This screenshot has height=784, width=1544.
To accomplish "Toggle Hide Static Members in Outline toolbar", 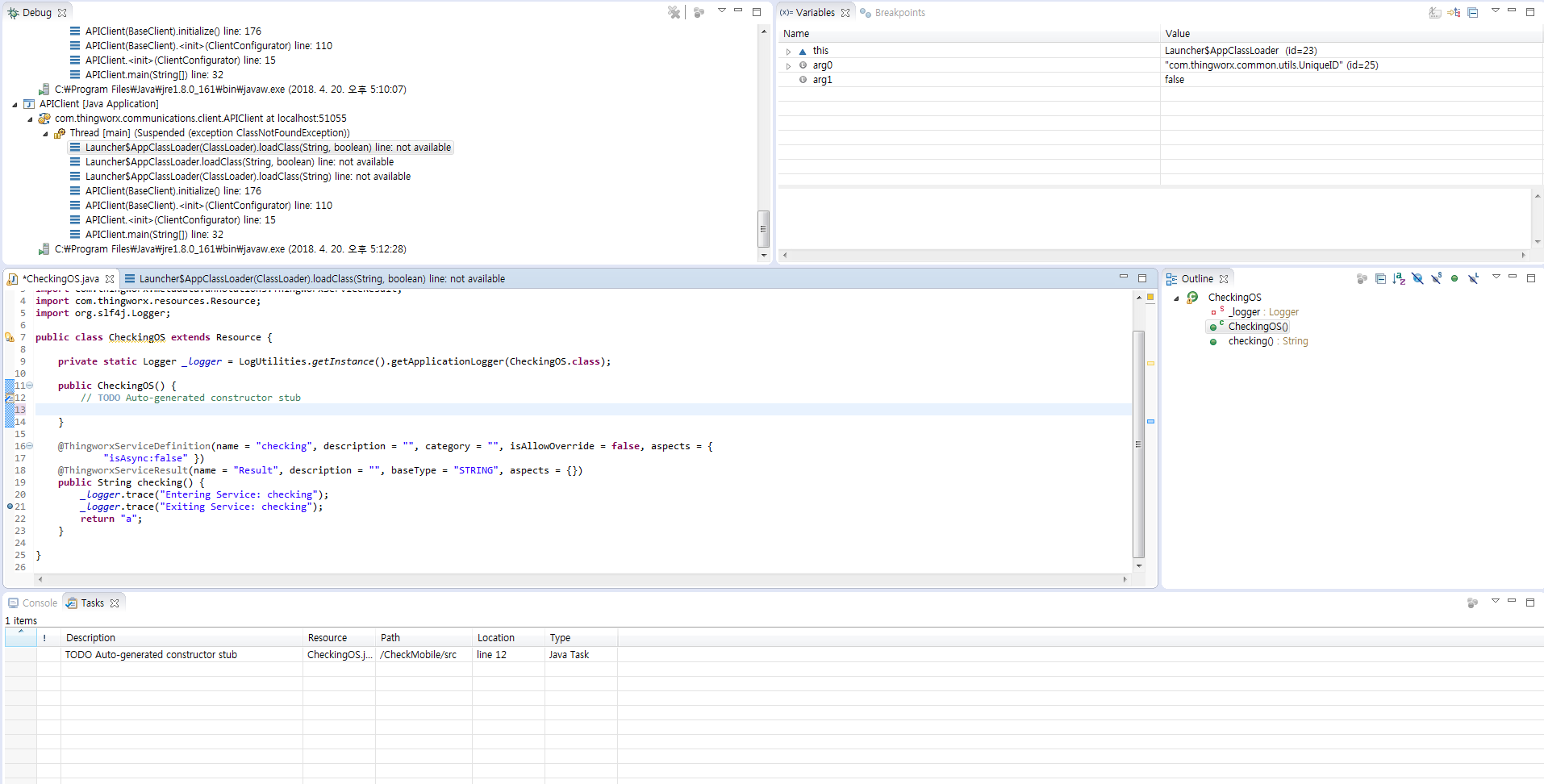I will click(1436, 278).
